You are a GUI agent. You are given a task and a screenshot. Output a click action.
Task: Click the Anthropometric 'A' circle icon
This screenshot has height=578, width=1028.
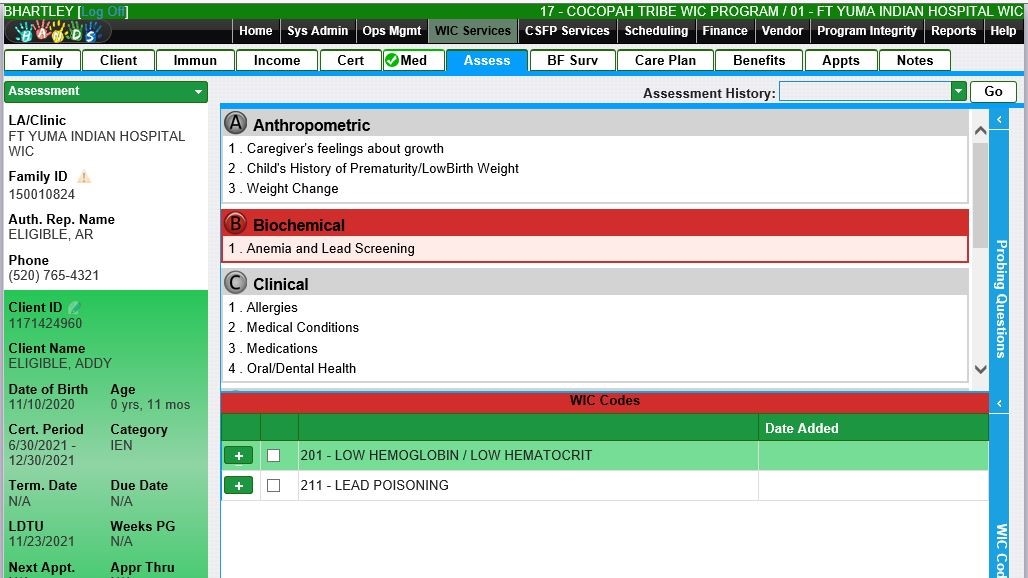(x=235, y=124)
